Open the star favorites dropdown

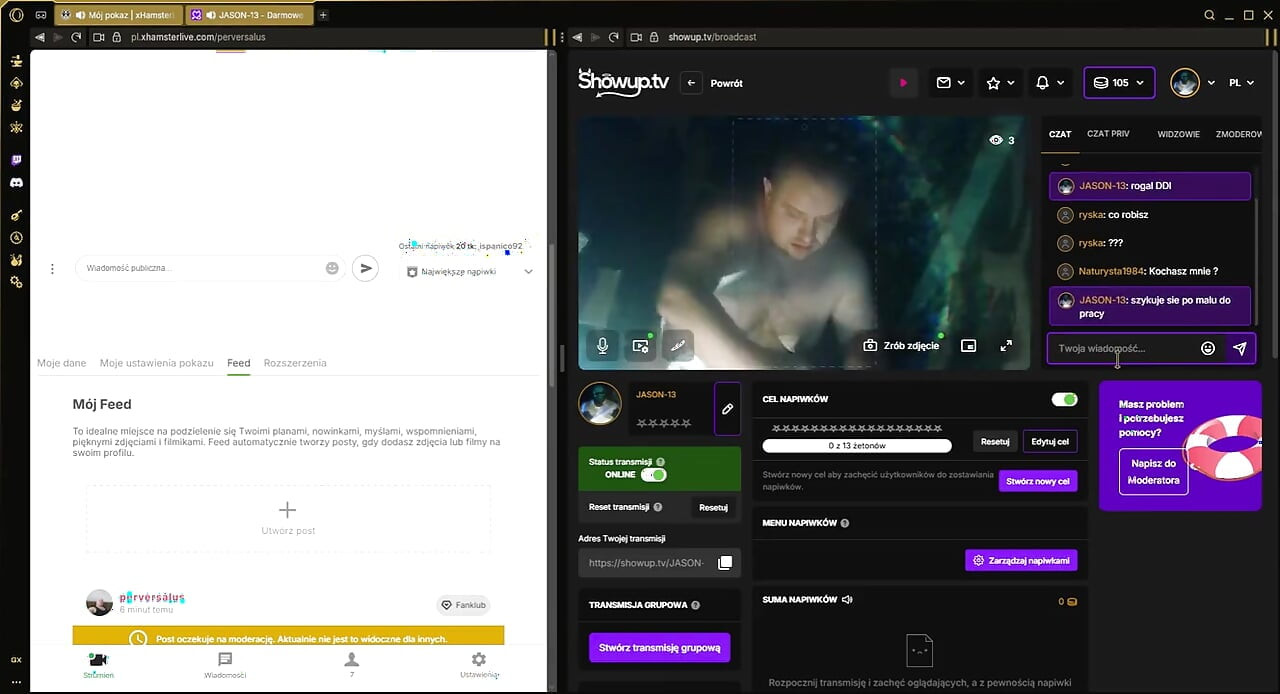pos(1000,83)
